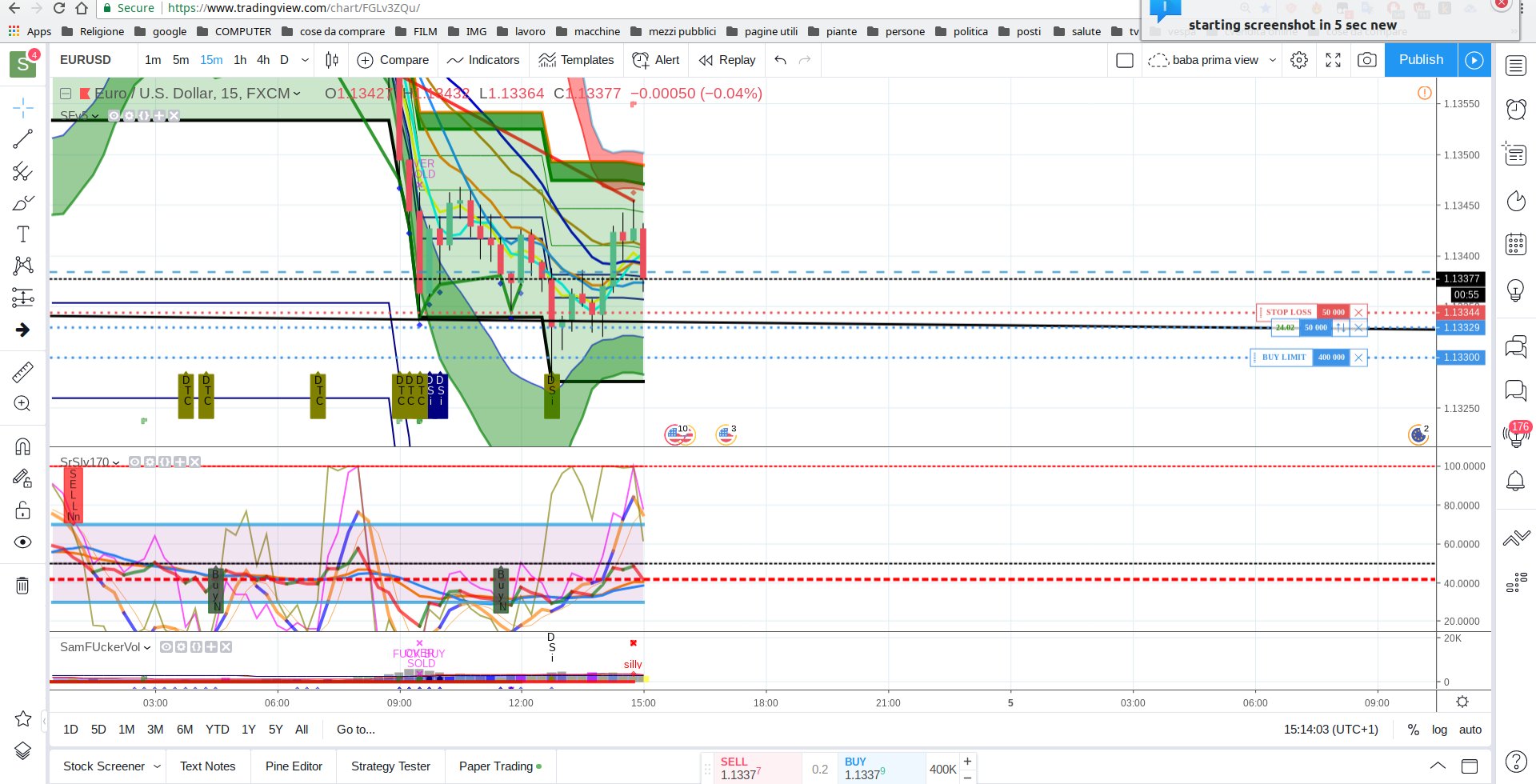1536x784 pixels.
Task: Open the measure ruler tool
Action: (22, 372)
